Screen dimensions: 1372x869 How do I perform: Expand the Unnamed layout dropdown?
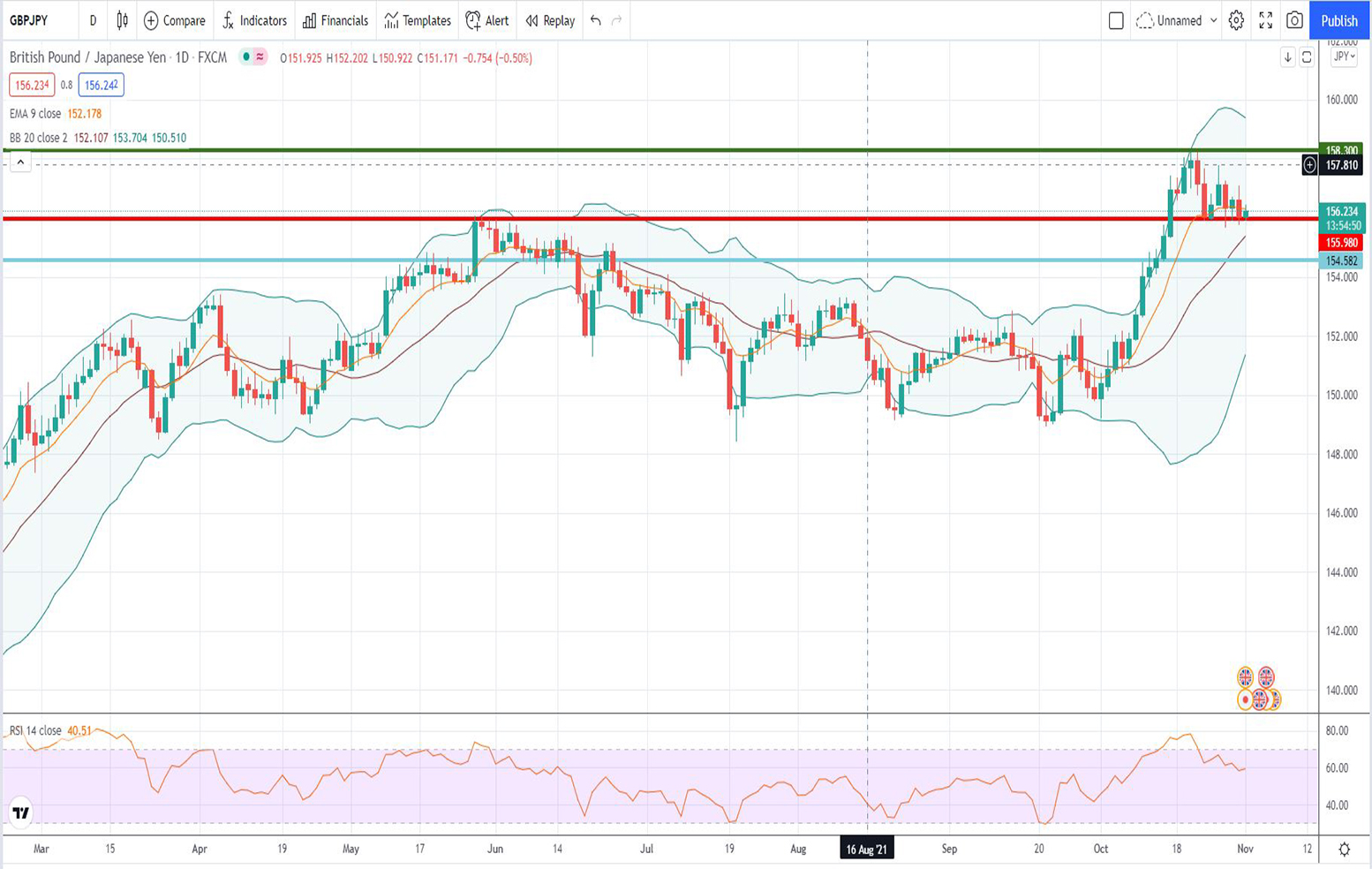(1213, 20)
